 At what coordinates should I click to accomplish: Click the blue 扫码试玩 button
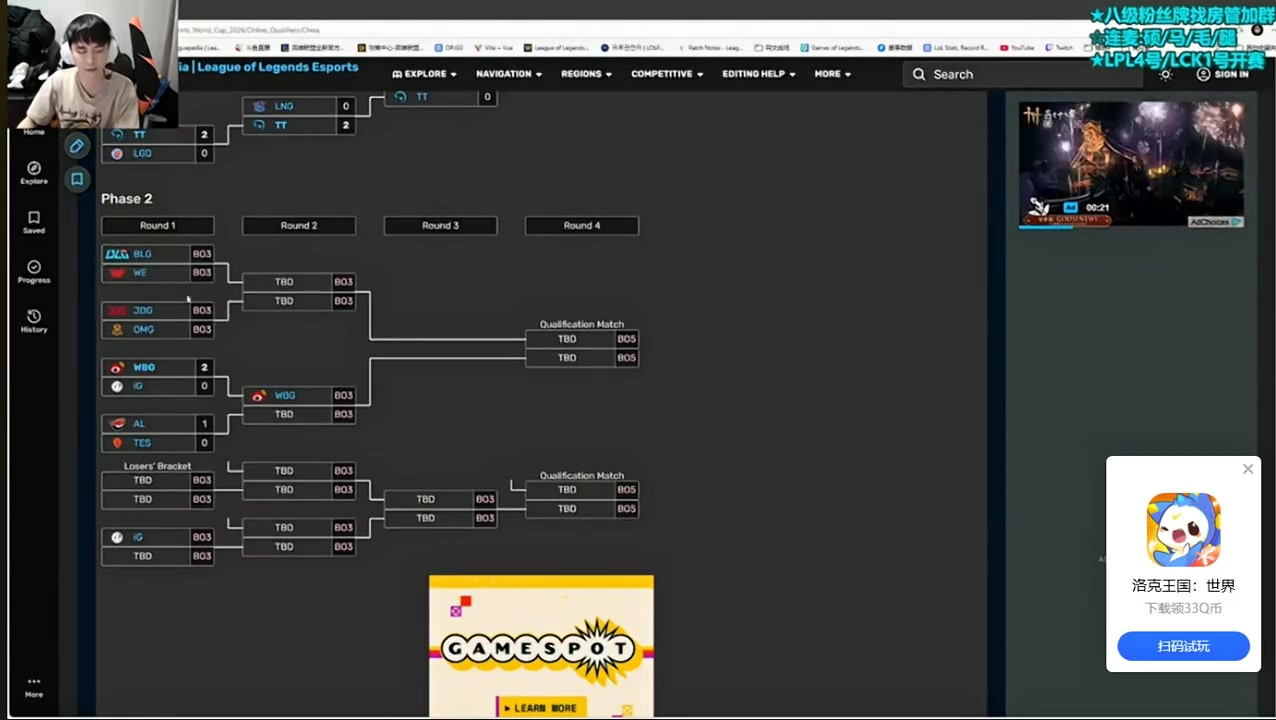pyautogui.click(x=1183, y=646)
